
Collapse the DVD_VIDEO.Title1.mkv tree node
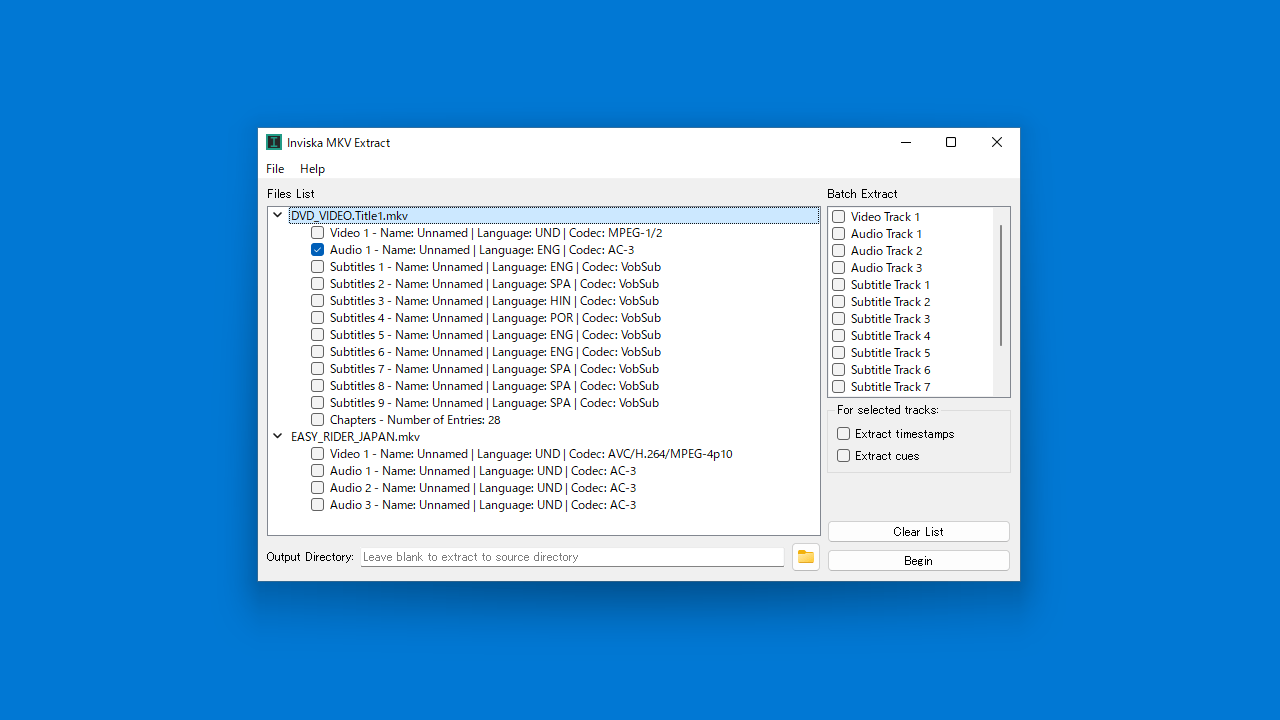point(278,215)
